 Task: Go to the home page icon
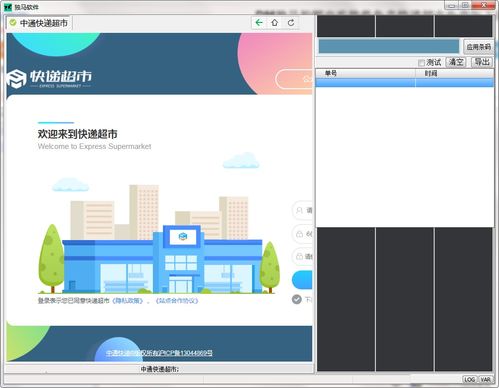point(275,23)
